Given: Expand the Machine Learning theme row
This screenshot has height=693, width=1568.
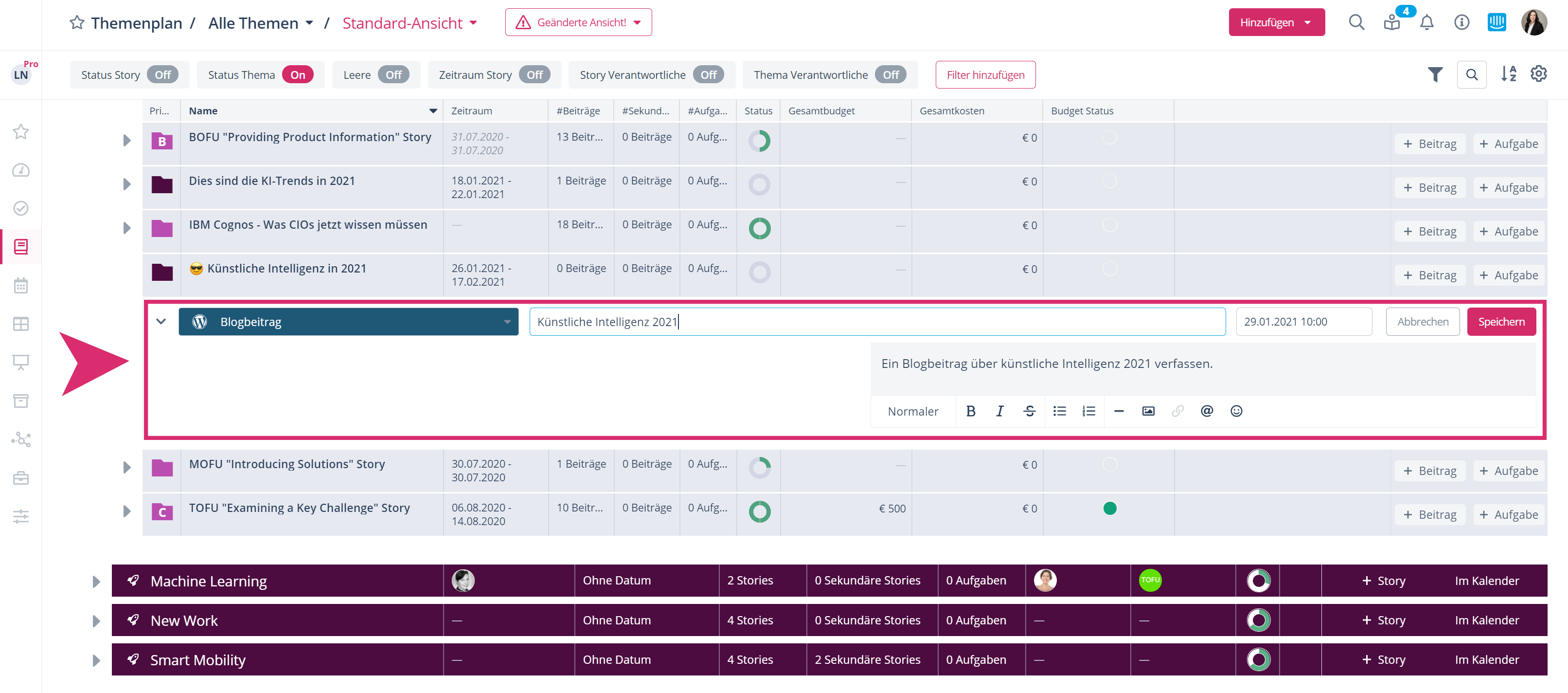Looking at the screenshot, I should (96, 581).
